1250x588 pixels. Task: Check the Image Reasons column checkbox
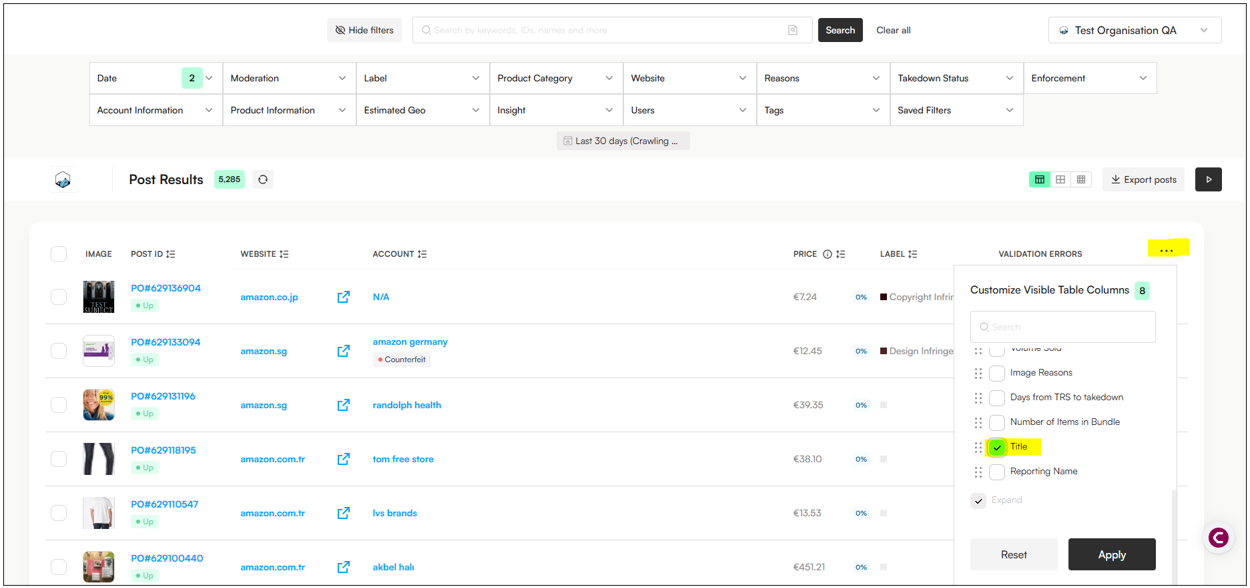[997, 373]
